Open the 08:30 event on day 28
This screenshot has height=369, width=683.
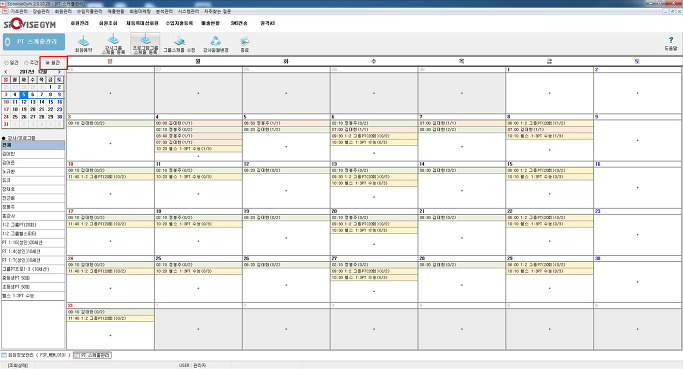click(461, 265)
